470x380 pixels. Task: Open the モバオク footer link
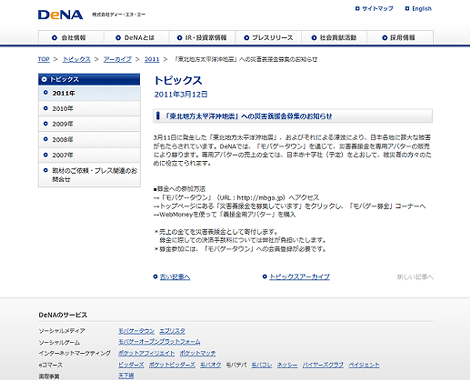(211, 365)
